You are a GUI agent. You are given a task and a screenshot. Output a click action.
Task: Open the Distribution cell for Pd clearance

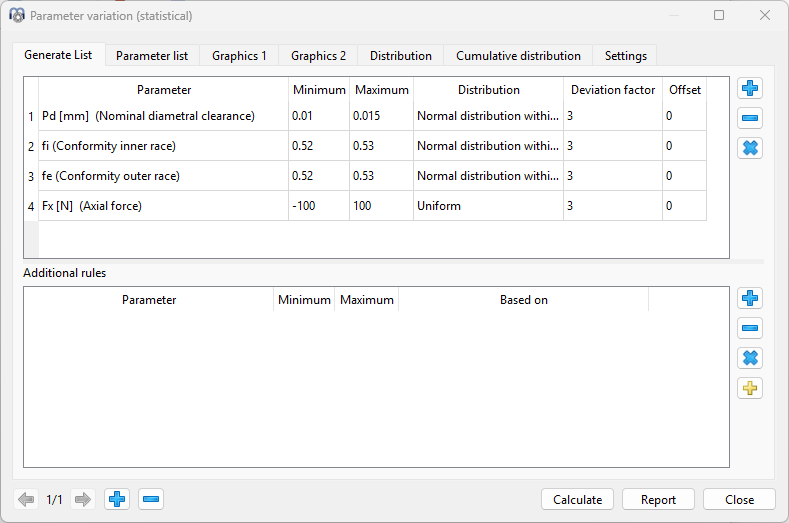pyautogui.click(x=488, y=116)
